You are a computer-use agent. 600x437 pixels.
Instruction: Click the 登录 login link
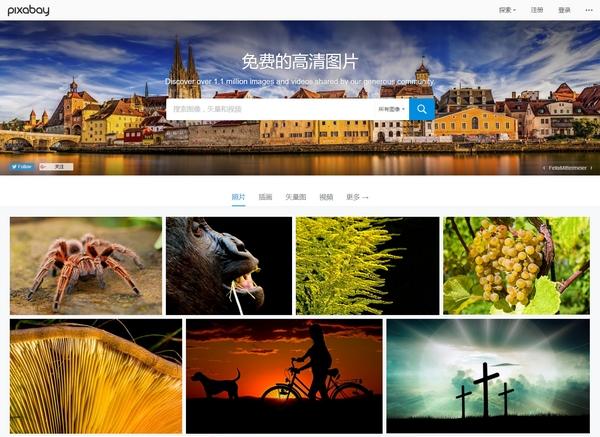tap(564, 10)
